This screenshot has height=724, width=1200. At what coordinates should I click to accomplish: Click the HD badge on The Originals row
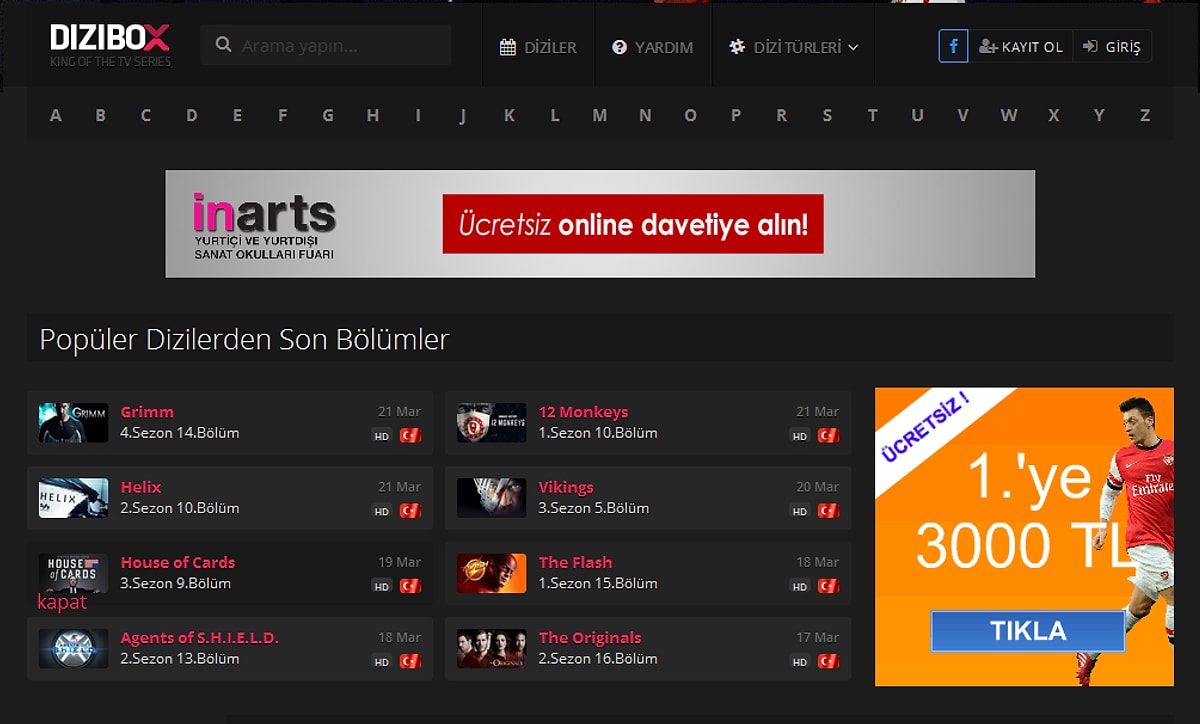[799, 661]
